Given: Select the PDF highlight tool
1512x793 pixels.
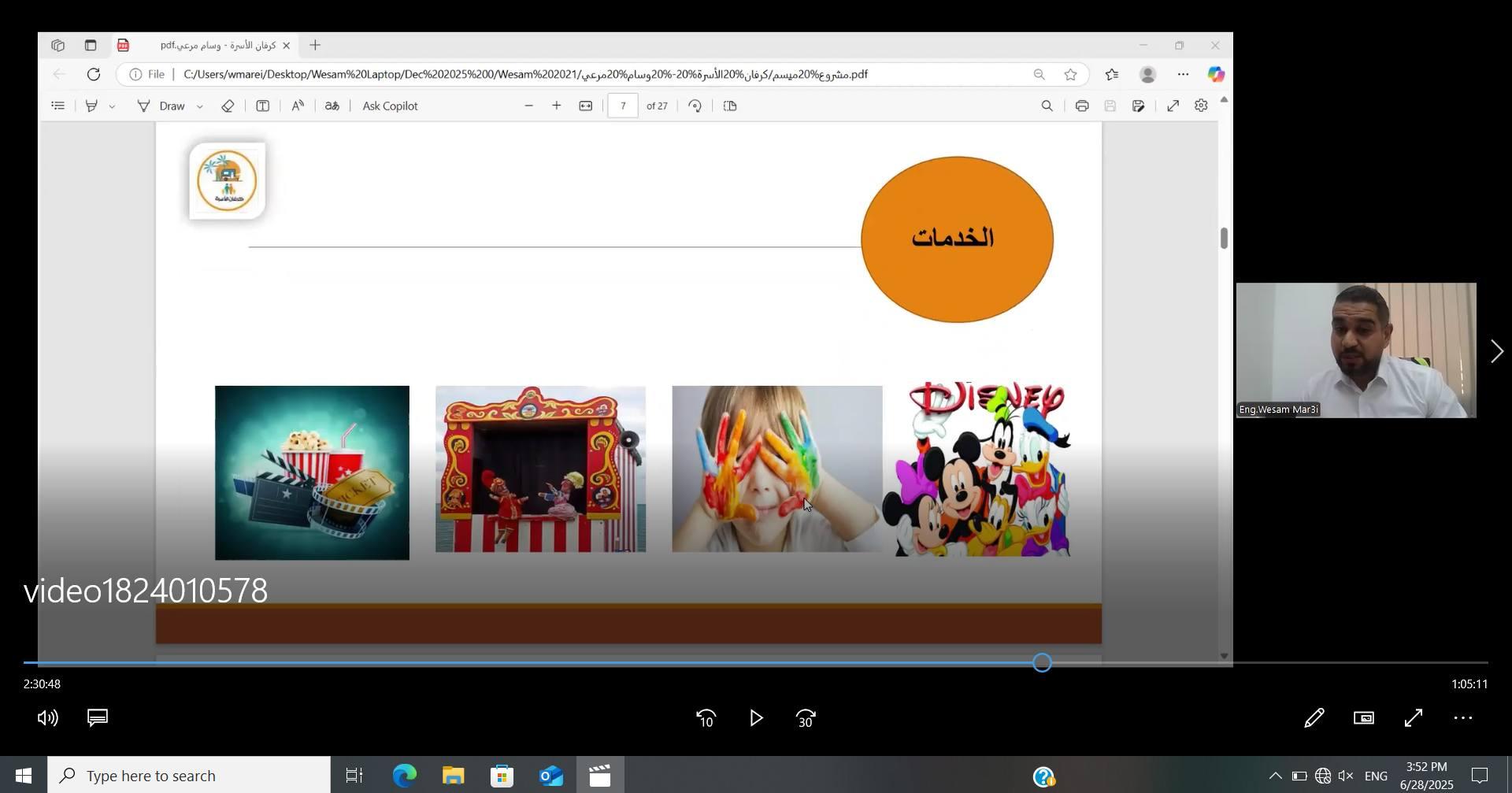Looking at the screenshot, I should (x=91, y=106).
